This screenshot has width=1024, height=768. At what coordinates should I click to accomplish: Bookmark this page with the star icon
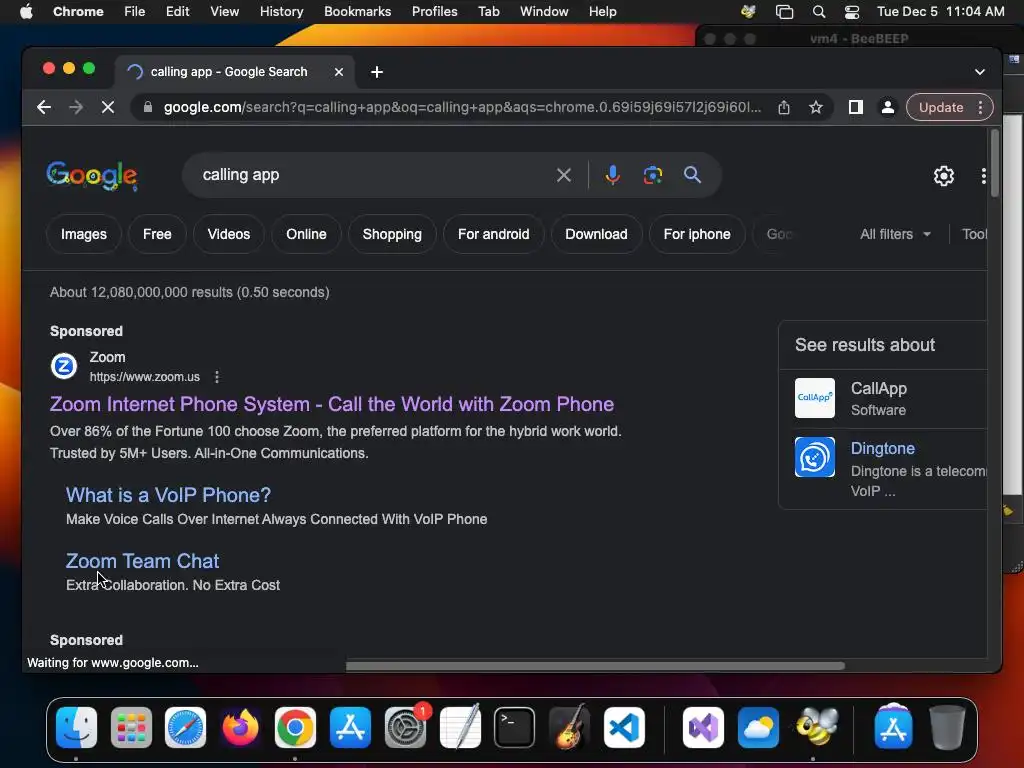[x=816, y=107]
